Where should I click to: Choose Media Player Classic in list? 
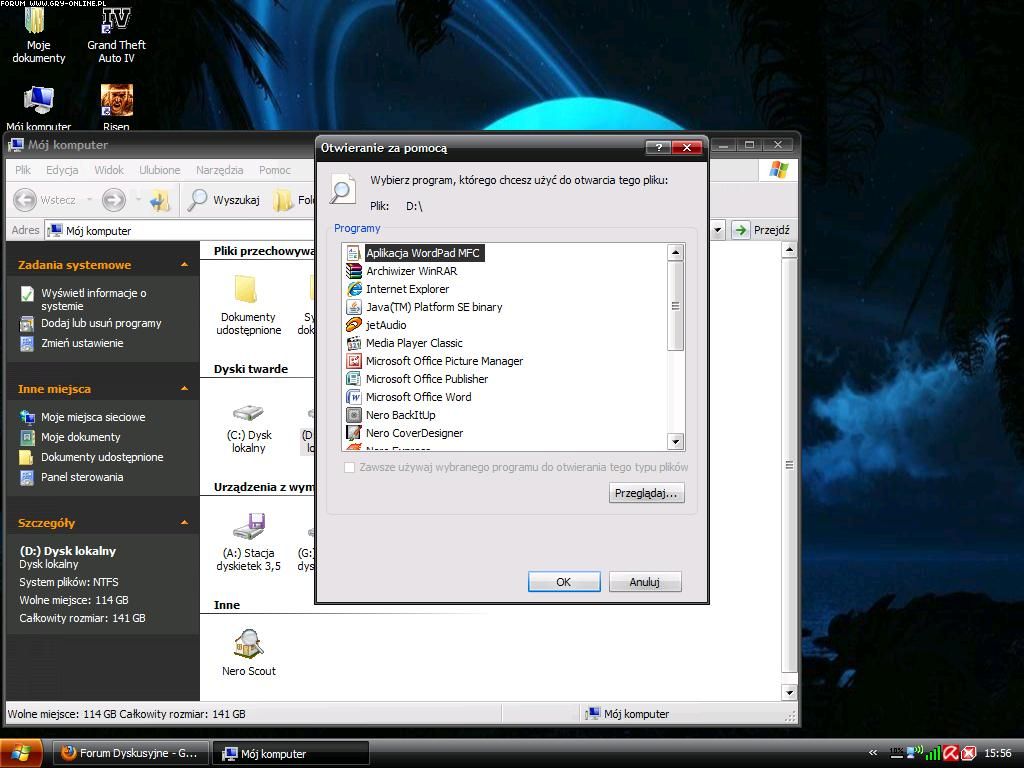coord(414,343)
